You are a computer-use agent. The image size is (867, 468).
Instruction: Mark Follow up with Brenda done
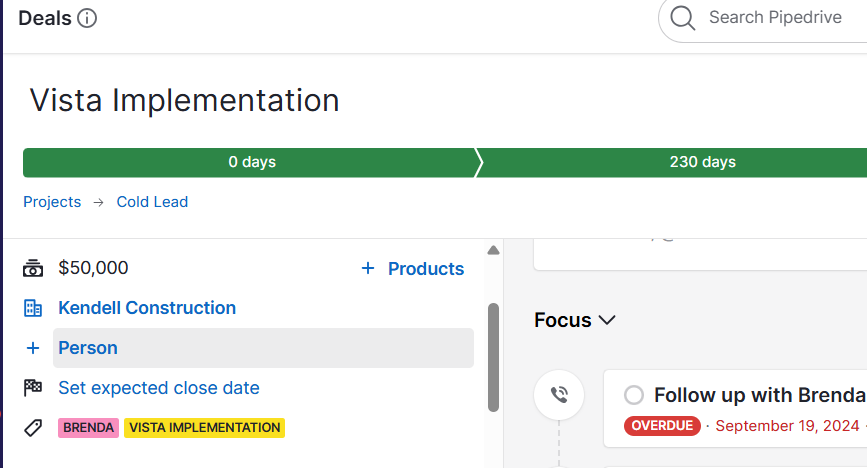[634, 395]
